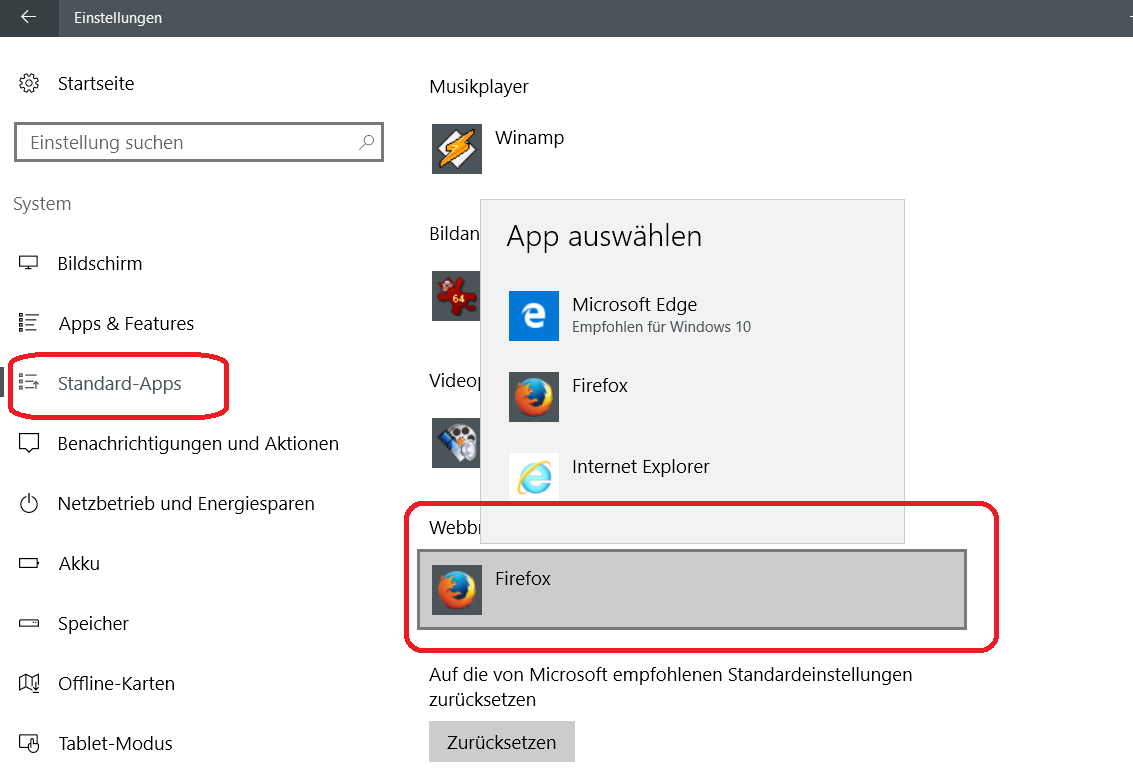Click the Offline-Karten map icon

pyautogui.click(x=29, y=683)
